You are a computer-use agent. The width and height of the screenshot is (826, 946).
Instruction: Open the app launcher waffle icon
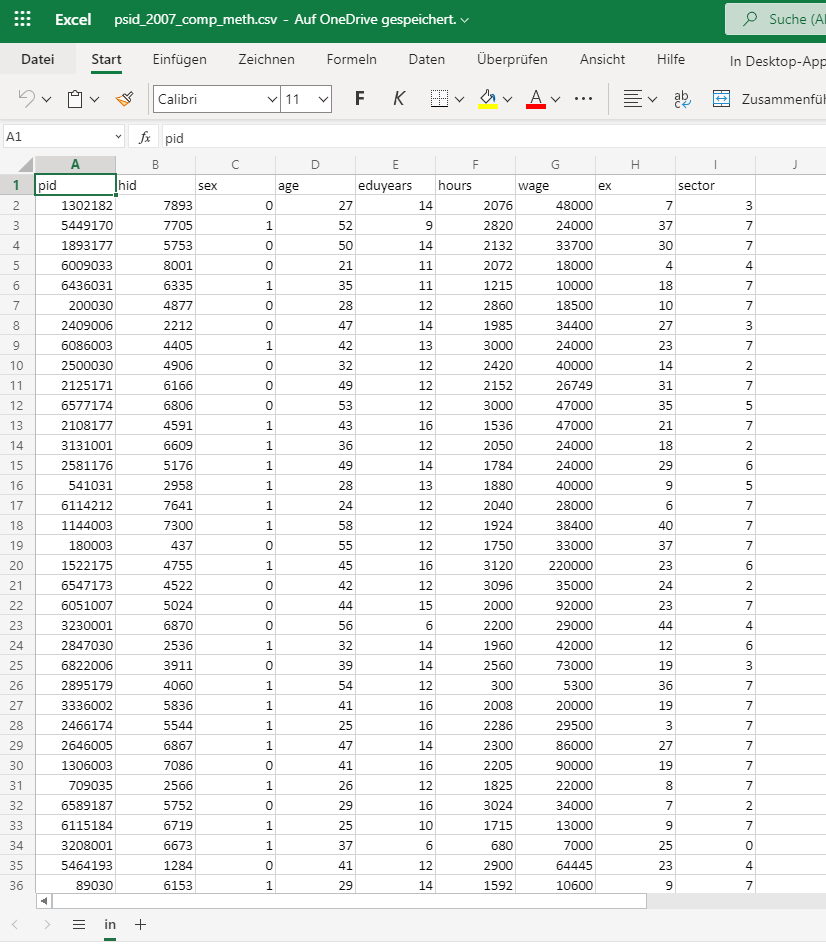(22, 19)
